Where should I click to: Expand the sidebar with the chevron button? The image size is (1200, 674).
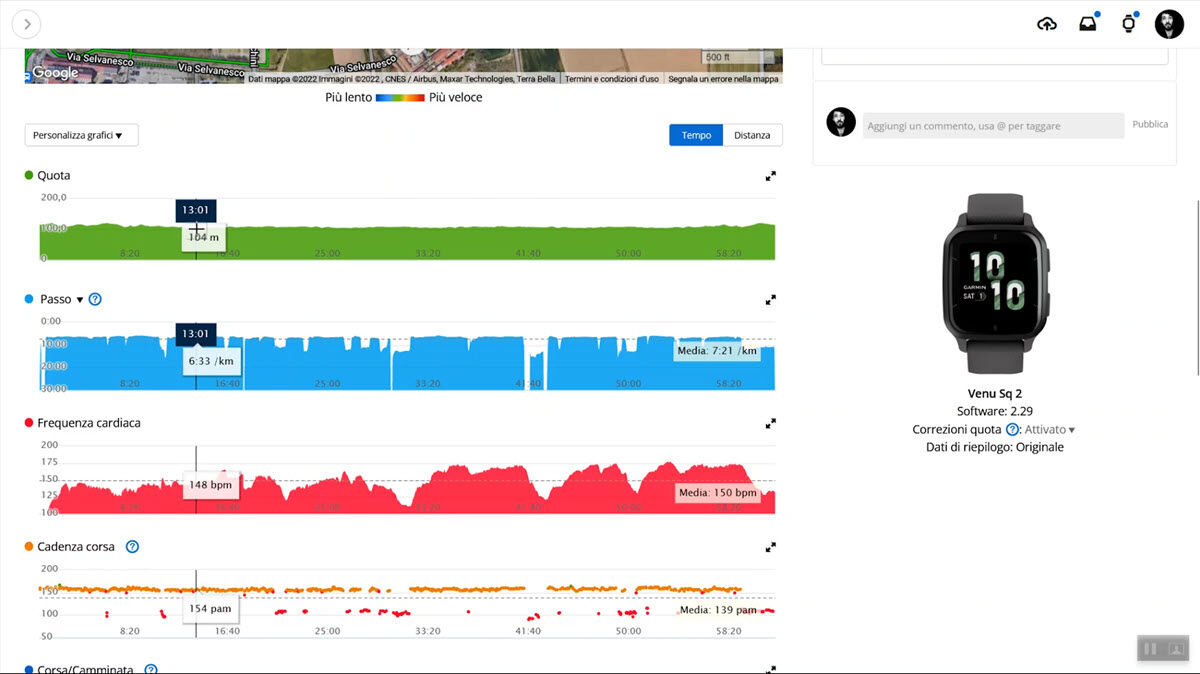pos(26,24)
